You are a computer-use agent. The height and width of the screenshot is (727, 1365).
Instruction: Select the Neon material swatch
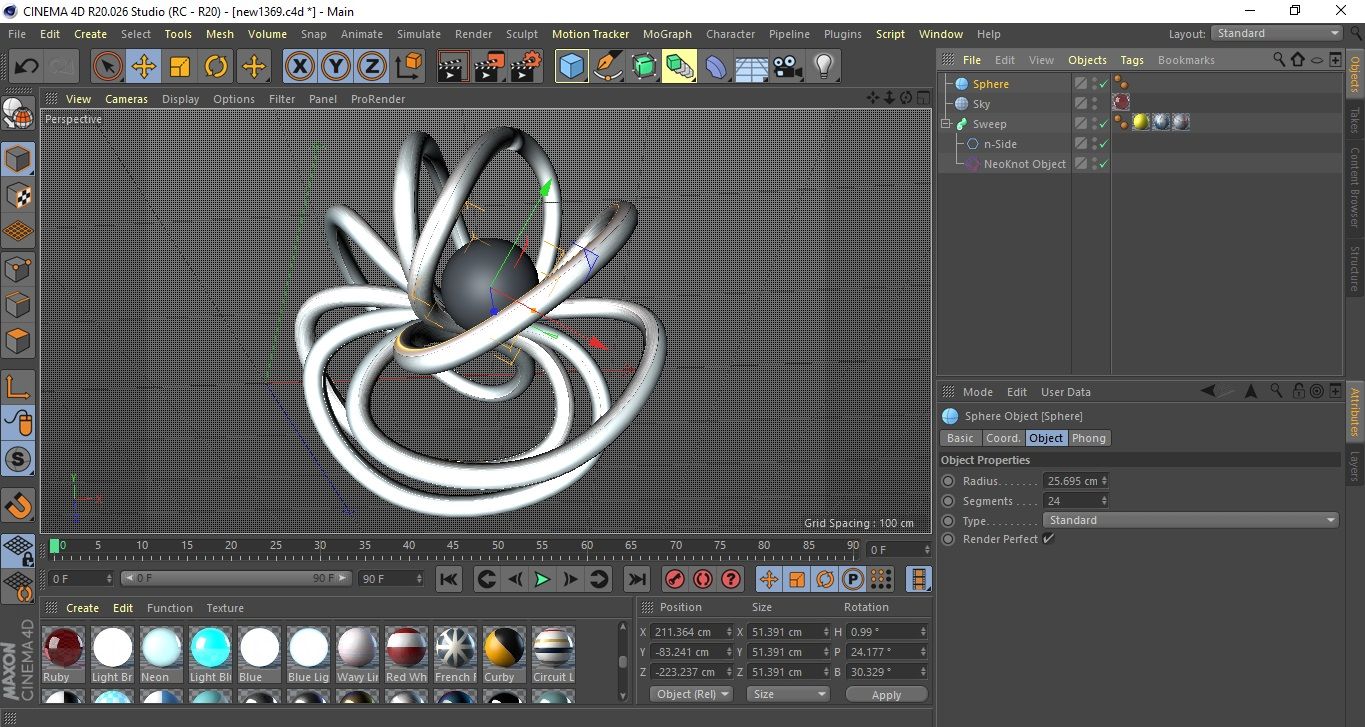tap(161, 655)
